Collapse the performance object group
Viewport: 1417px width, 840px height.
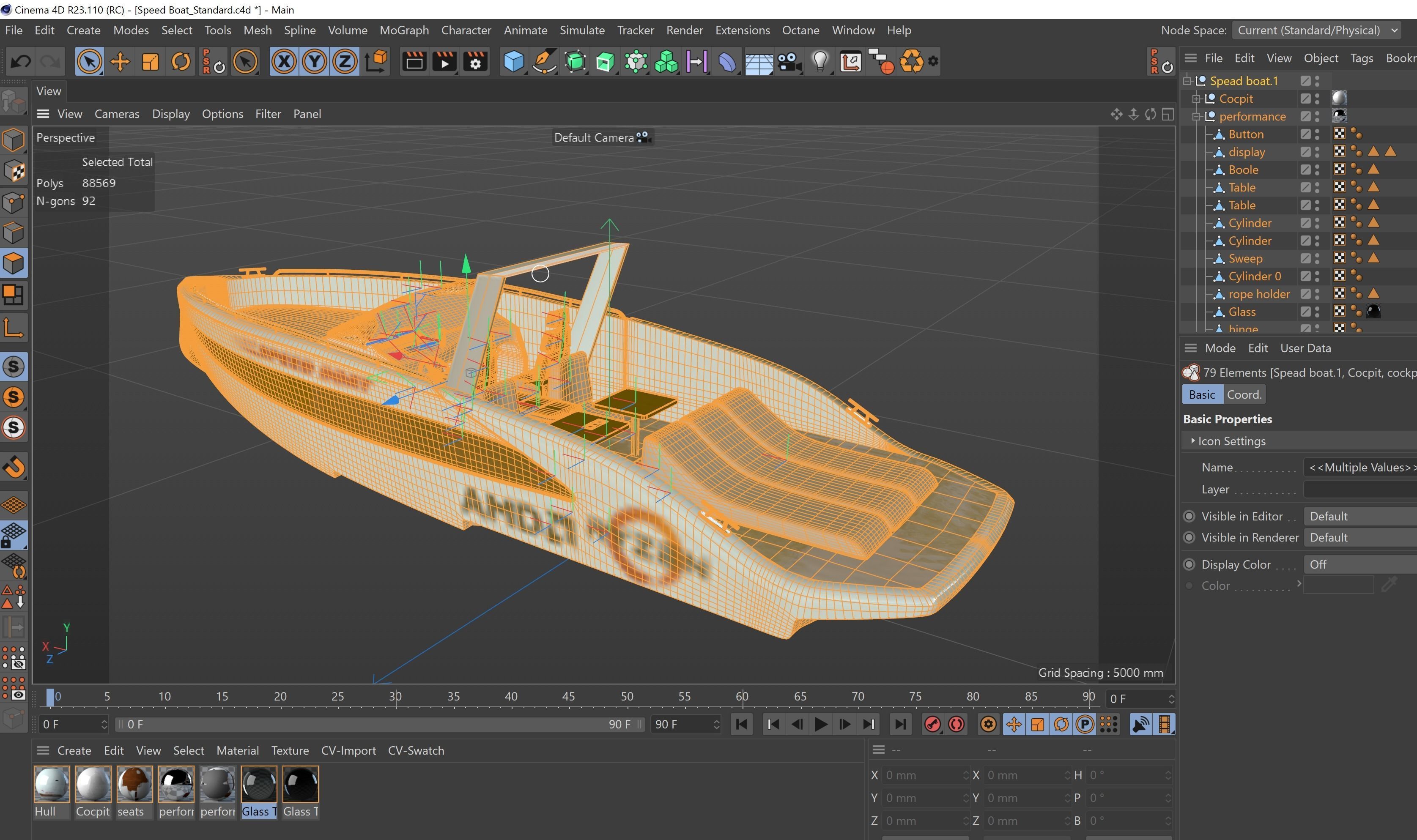coord(1196,117)
